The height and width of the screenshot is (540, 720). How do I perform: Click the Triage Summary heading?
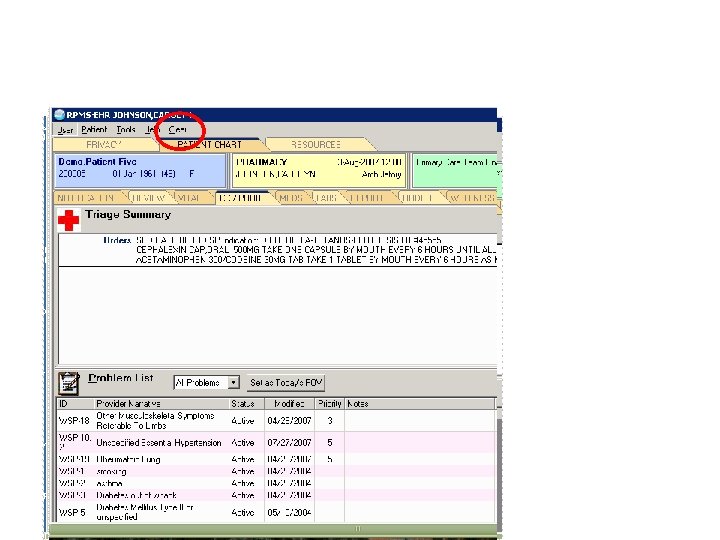128,214
